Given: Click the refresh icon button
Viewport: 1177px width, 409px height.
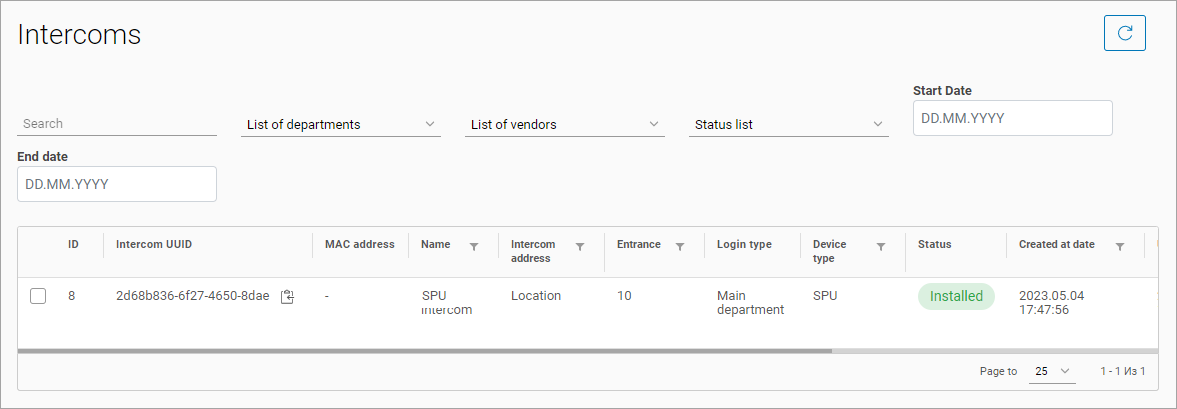Looking at the screenshot, I should tap(1124, 33).
